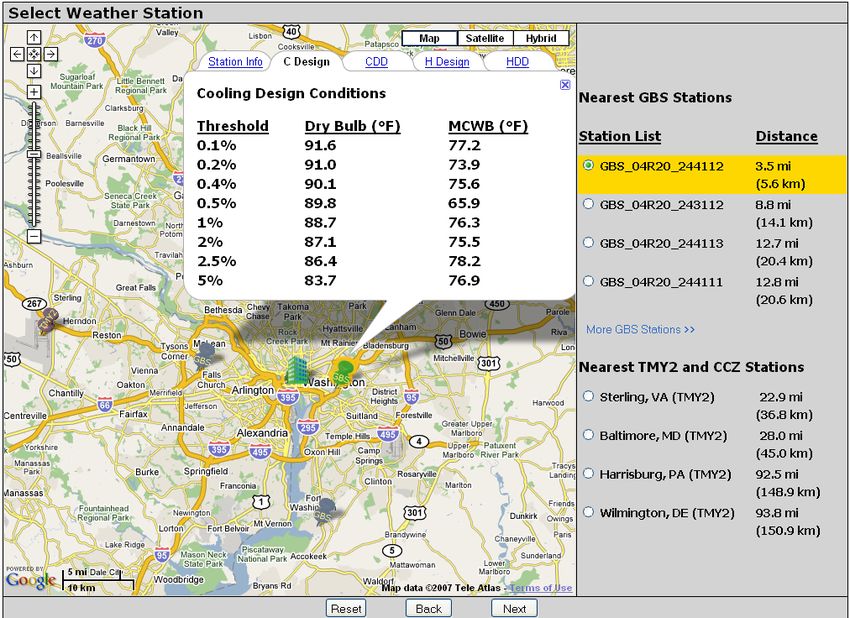Select station GBS_04R20_244112 radio button

click(x=588, y=165)
